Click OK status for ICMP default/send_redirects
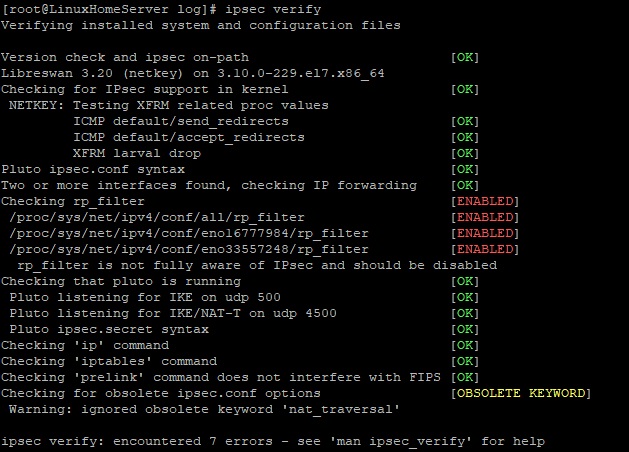This screenshot has height=452, width=629. (x=465, y=122)
